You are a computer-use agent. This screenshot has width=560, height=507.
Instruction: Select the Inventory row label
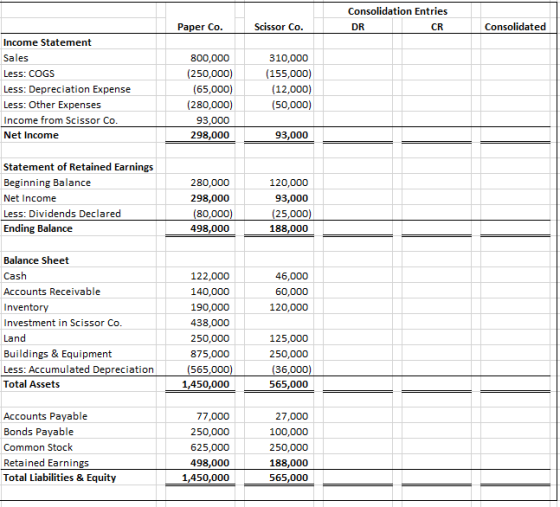coord(26,307)
